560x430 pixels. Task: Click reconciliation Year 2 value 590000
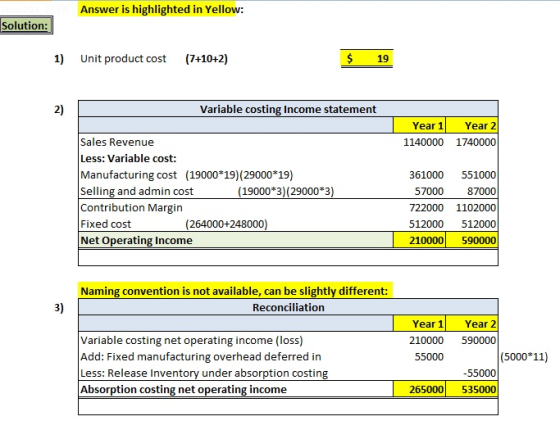click(479, 340)
